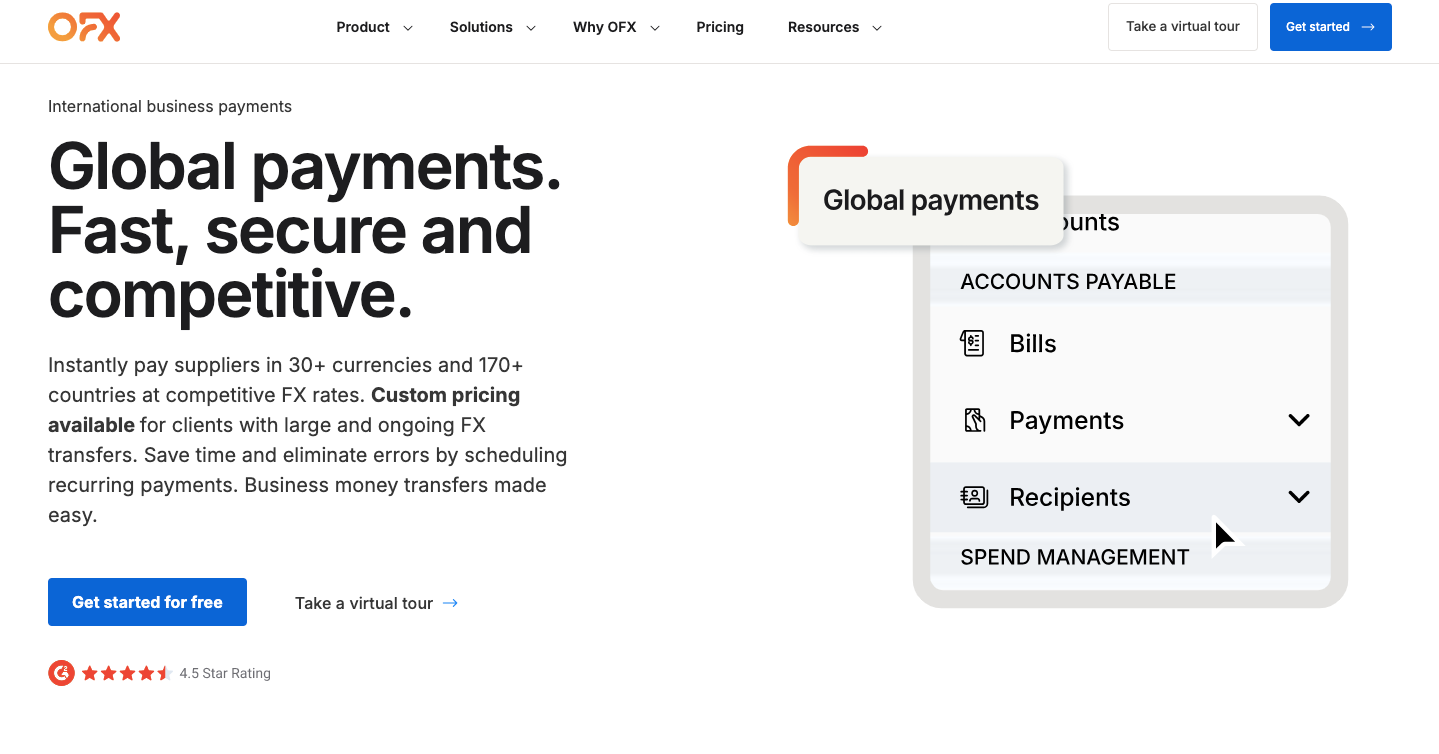Click the main Global payments headline
The image size is (1439, 754).
click(x=305, y=231)
